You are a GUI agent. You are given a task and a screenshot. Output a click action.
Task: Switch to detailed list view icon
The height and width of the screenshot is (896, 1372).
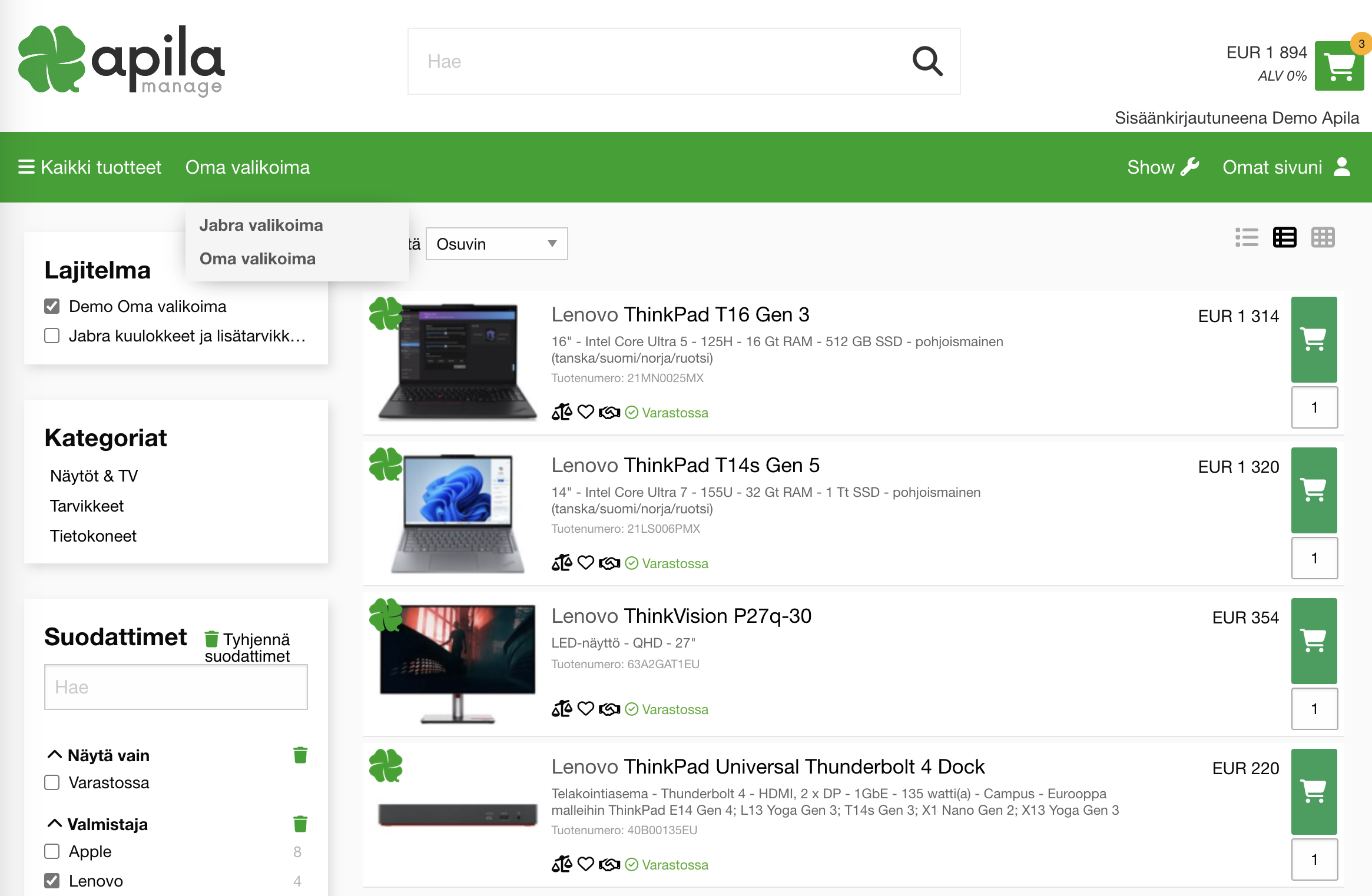click(x=1284, y=238)
